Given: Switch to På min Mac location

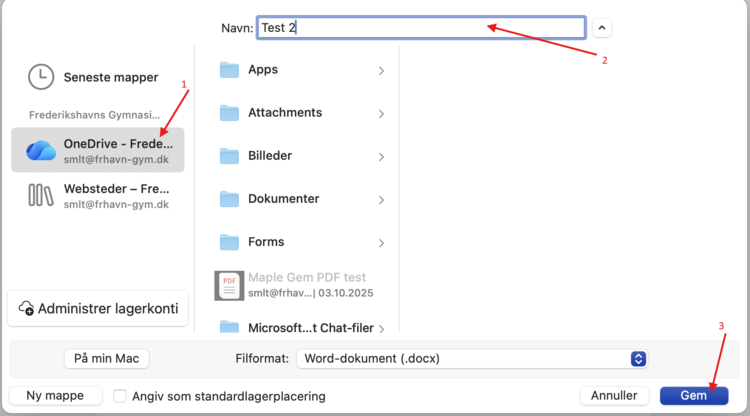Looking at the screenshot, I should pos(106,358).
